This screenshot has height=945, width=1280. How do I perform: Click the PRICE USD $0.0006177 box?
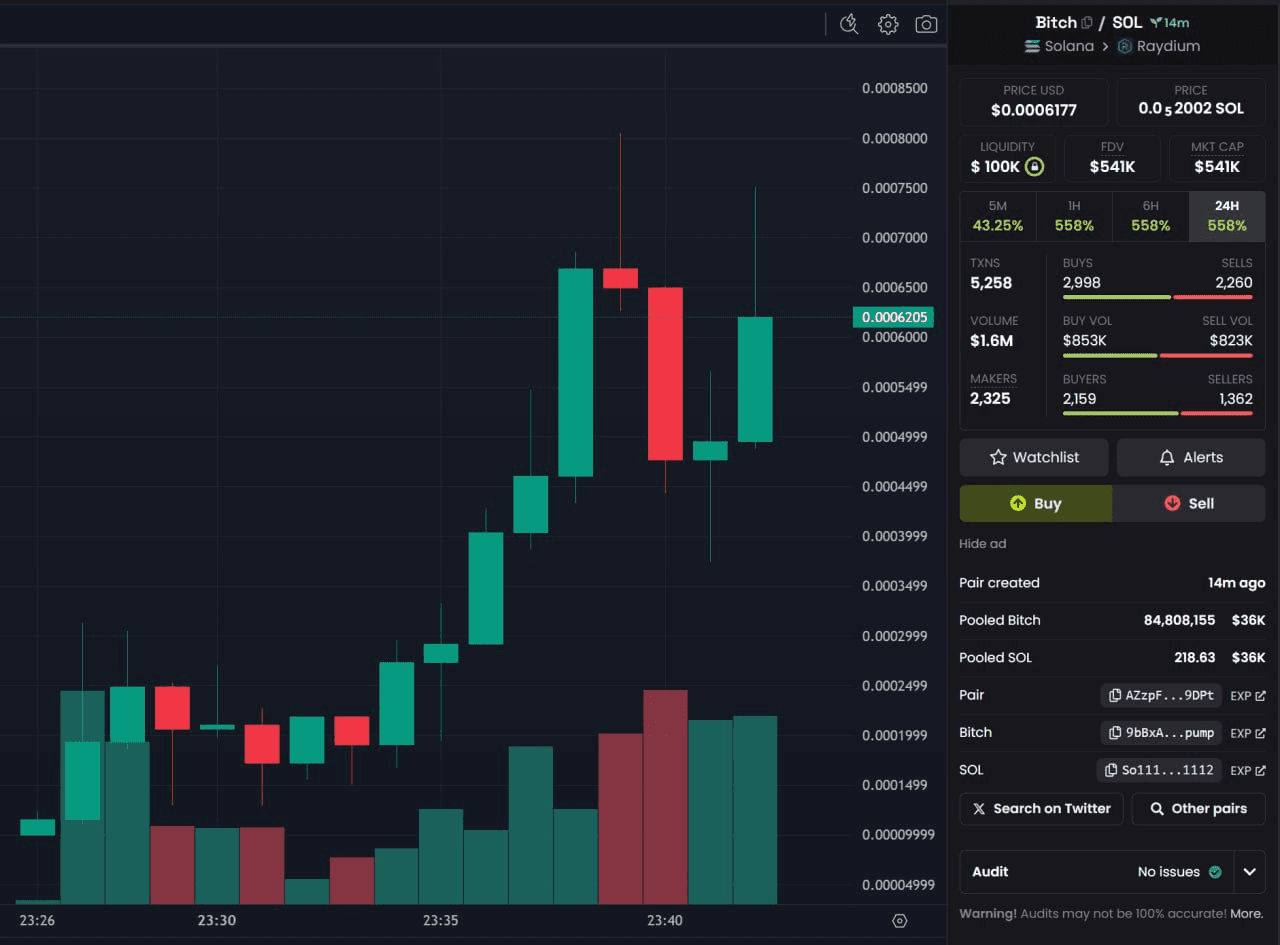click(x=1034, y=101)
